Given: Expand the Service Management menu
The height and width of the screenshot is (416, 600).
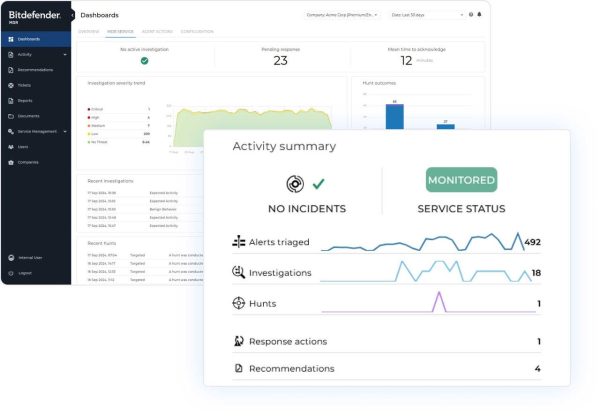Looking at the screenshot, I should (36, 131).
